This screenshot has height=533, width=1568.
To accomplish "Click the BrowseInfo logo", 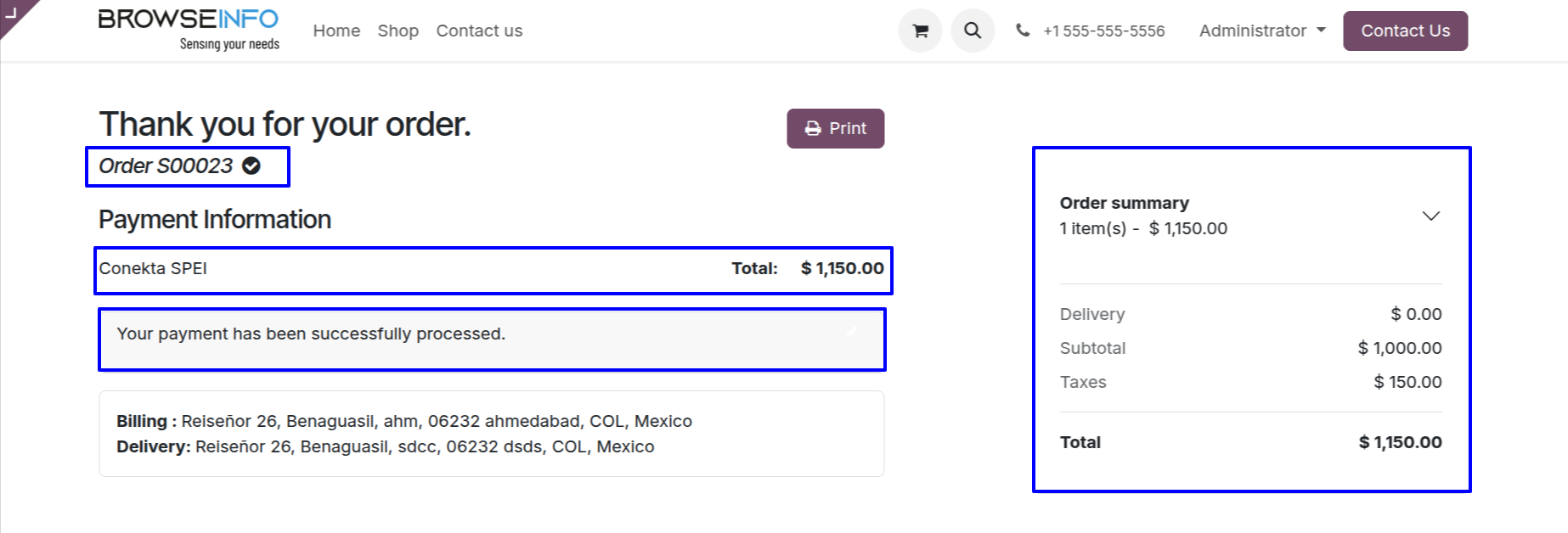I will [189, 30].
